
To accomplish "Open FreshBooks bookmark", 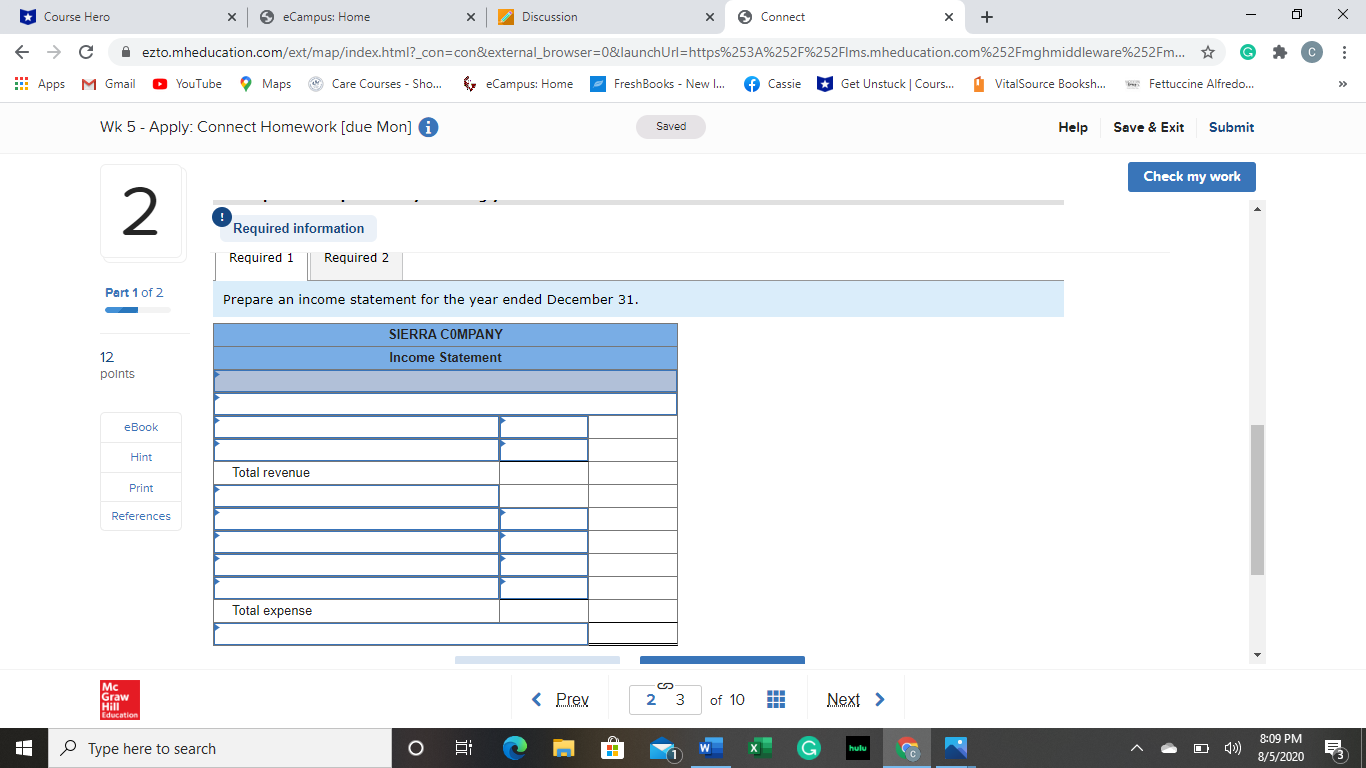I will (x=657, y=84).
